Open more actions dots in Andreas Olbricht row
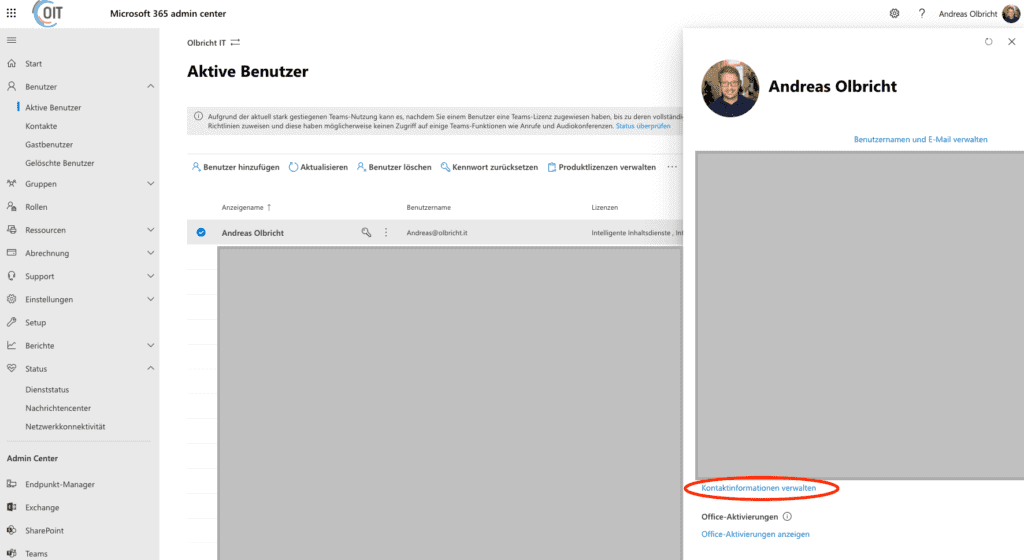Image resolution: width=1024 pixels, height=560 pixels. coord(386,232)
